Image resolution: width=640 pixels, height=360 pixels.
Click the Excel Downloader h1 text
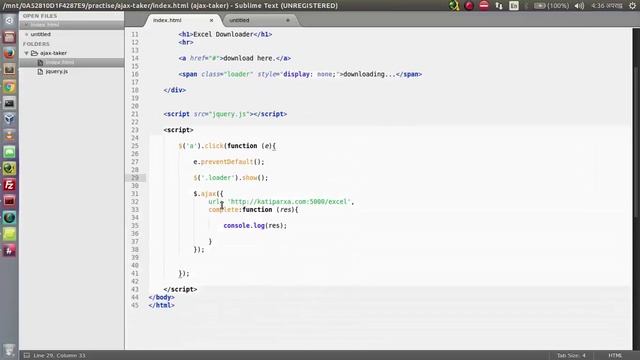pos(223,34)
